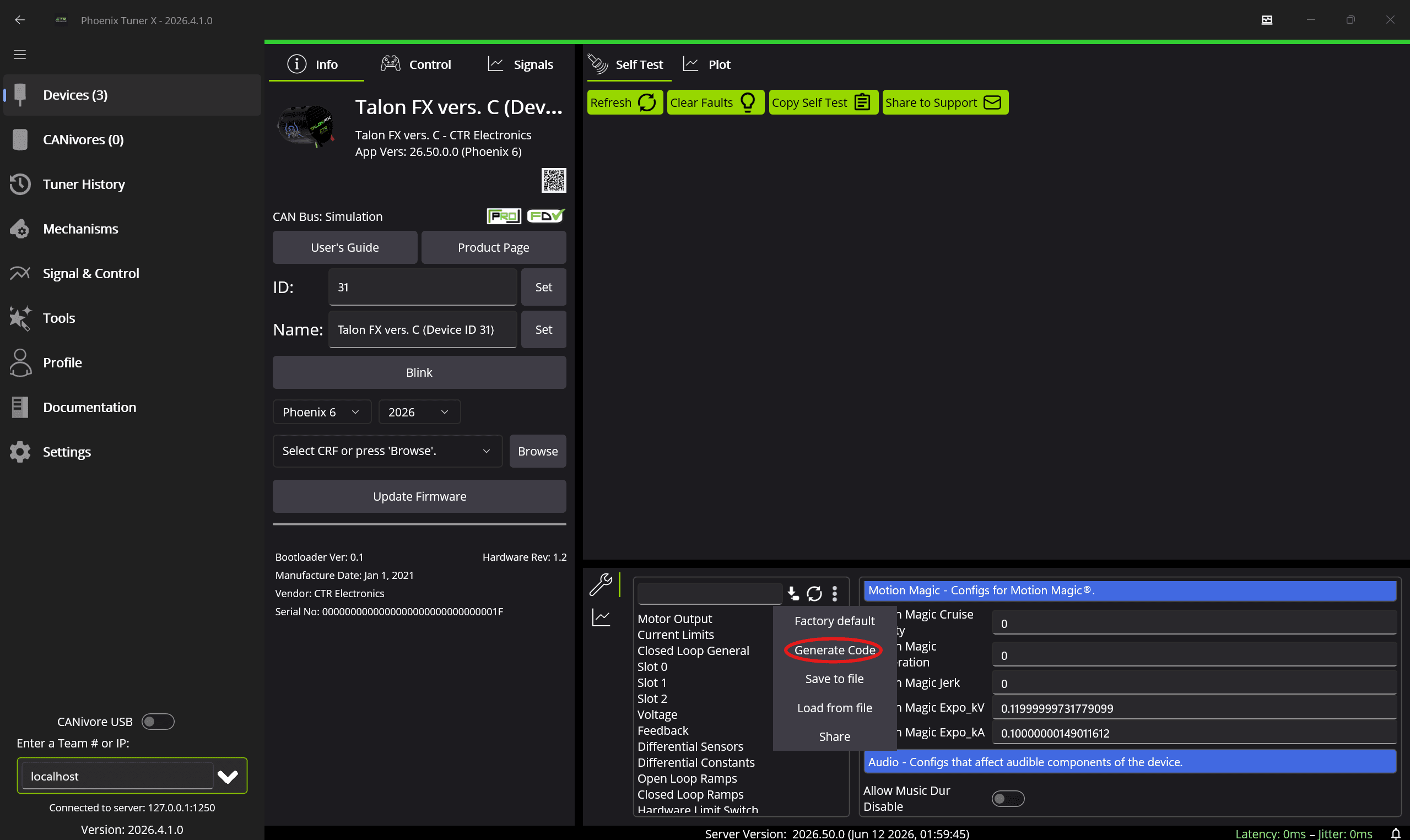Viewport: 1410px width, 840px height.
Task: Select Closed Loop General config group
Action: click(x=693, y=651)
